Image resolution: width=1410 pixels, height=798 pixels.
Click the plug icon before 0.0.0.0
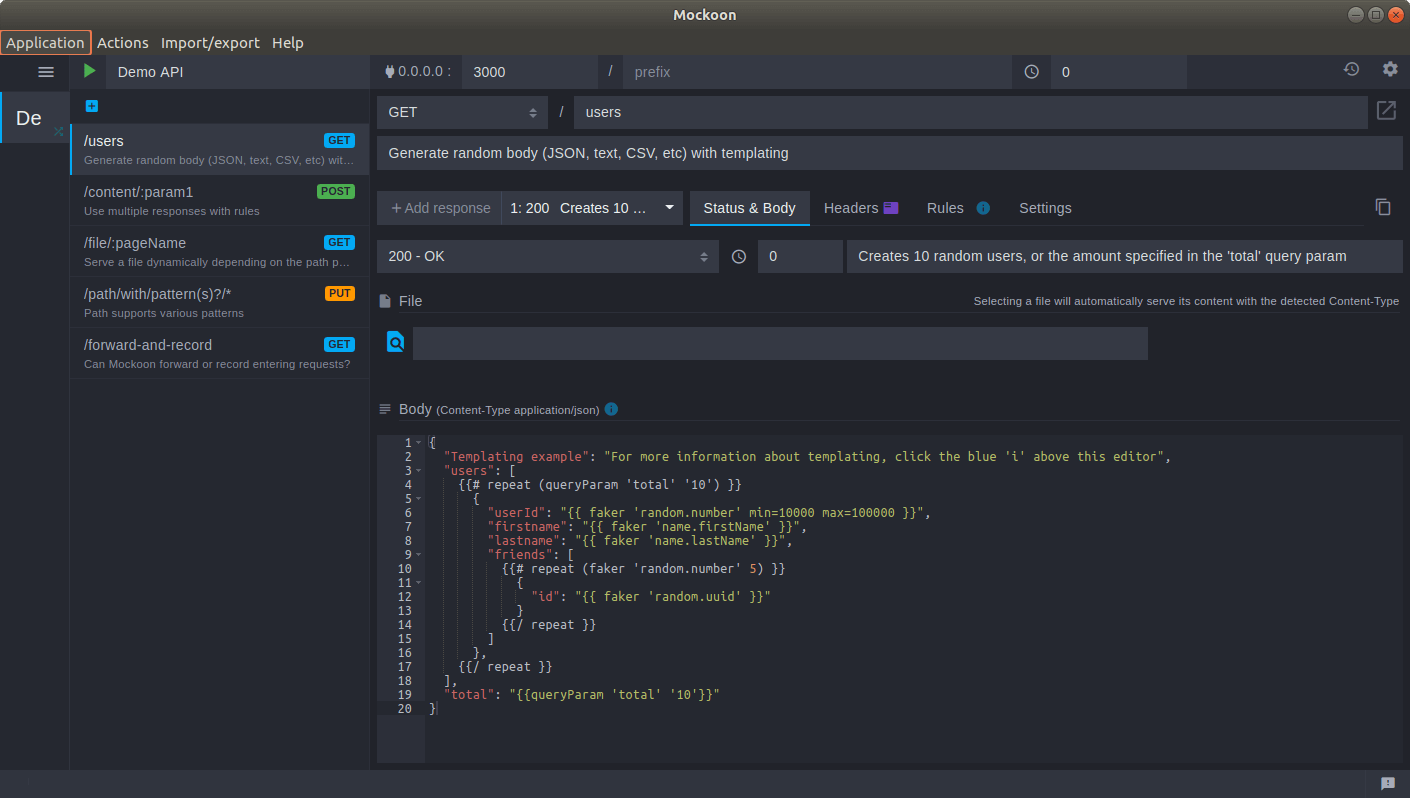[390, 72]
